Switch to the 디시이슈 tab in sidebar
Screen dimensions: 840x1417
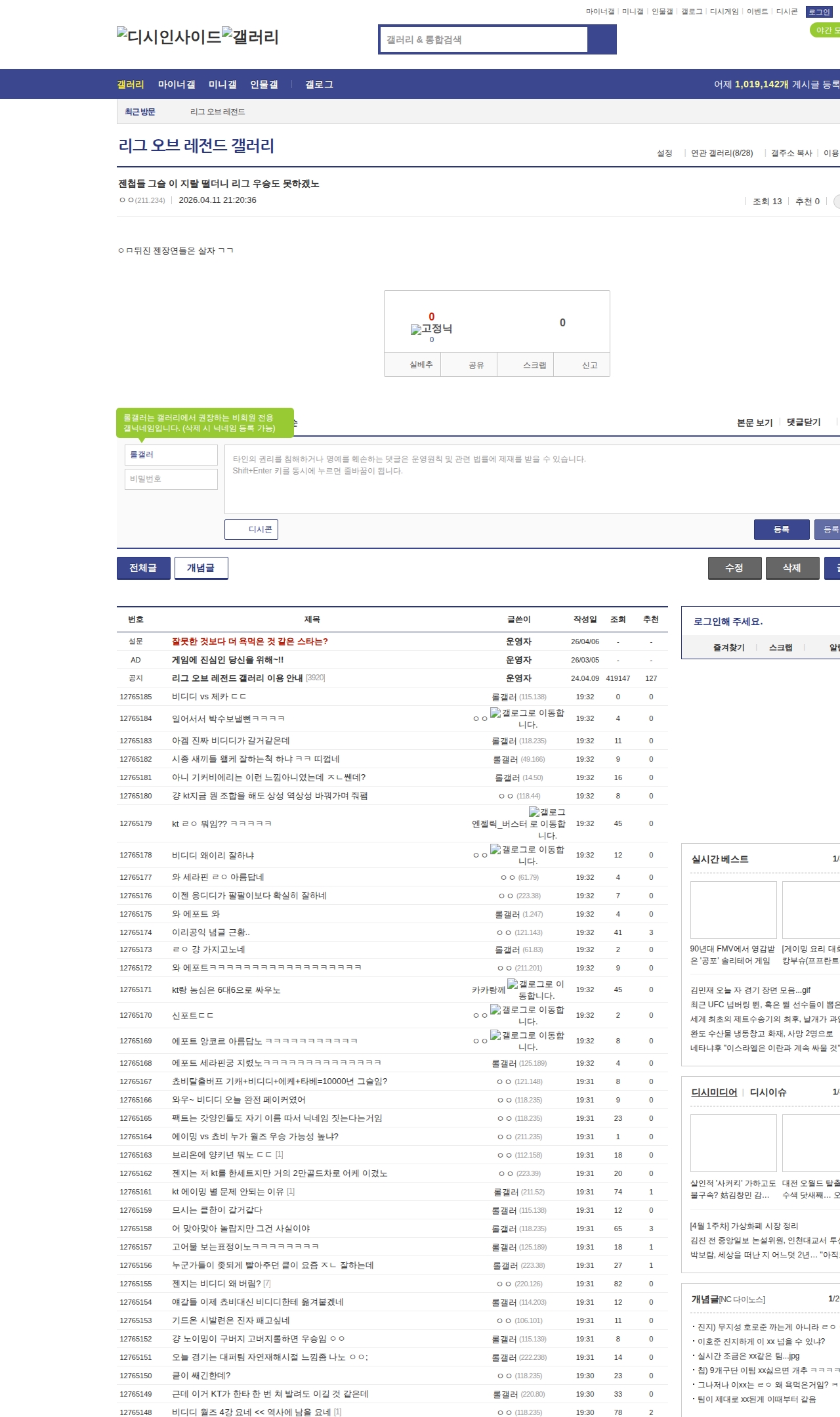pos(768,1092)
